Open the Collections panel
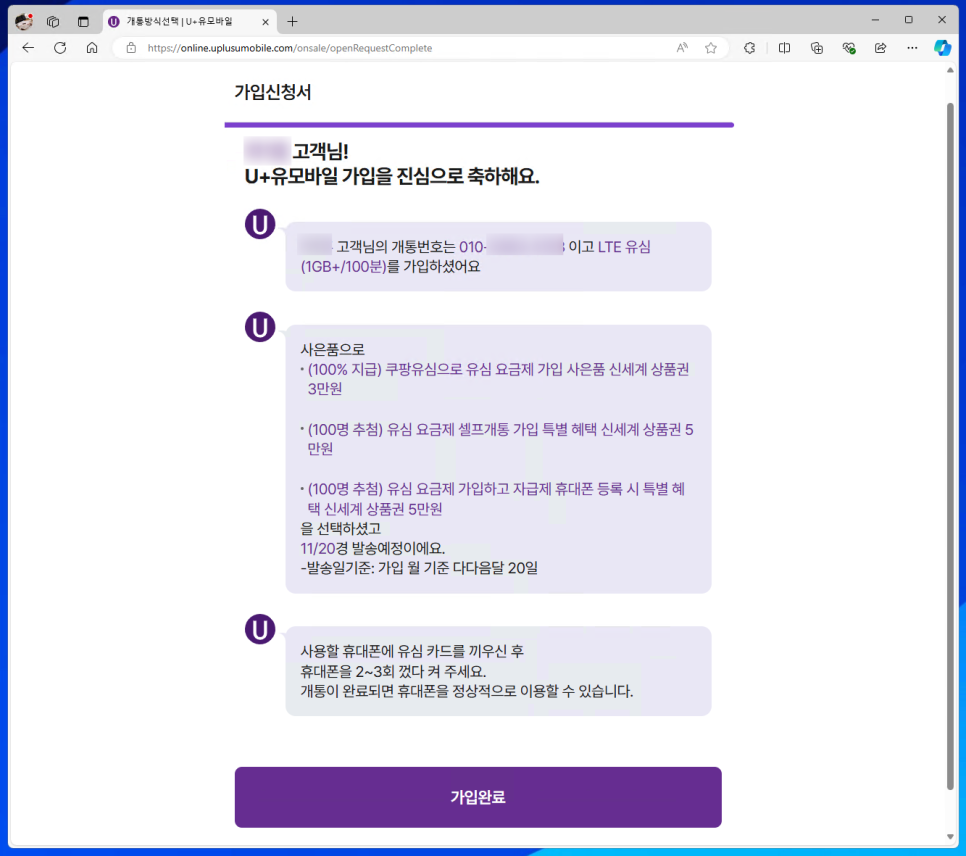Viewport: 966px width, 856px height. (817, 48)
